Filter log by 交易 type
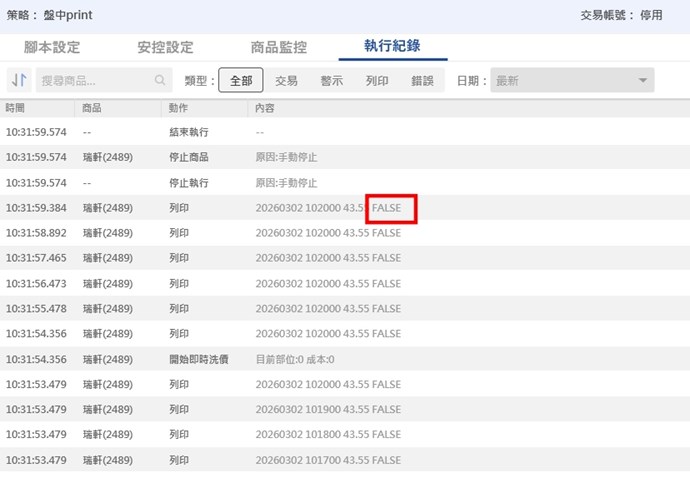This screenshot has height=478, width=690. click(286, 81)
